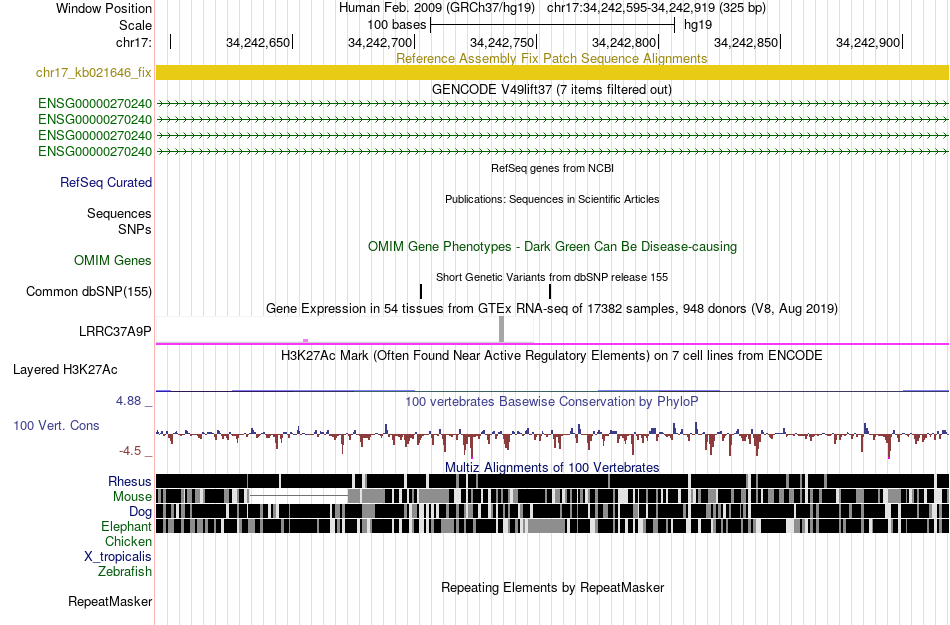Click the Dog alignment row

coord(552,511)
